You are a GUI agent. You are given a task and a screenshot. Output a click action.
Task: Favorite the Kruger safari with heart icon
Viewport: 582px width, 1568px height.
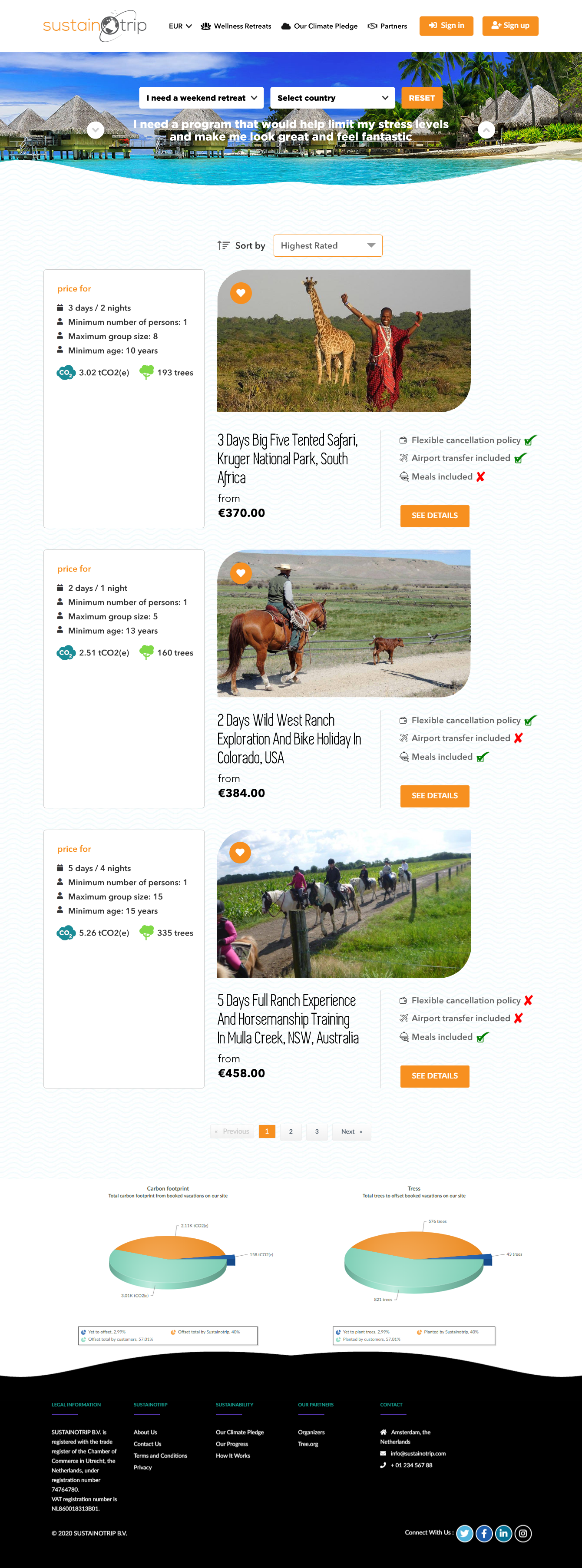click(x=241, y=293)
